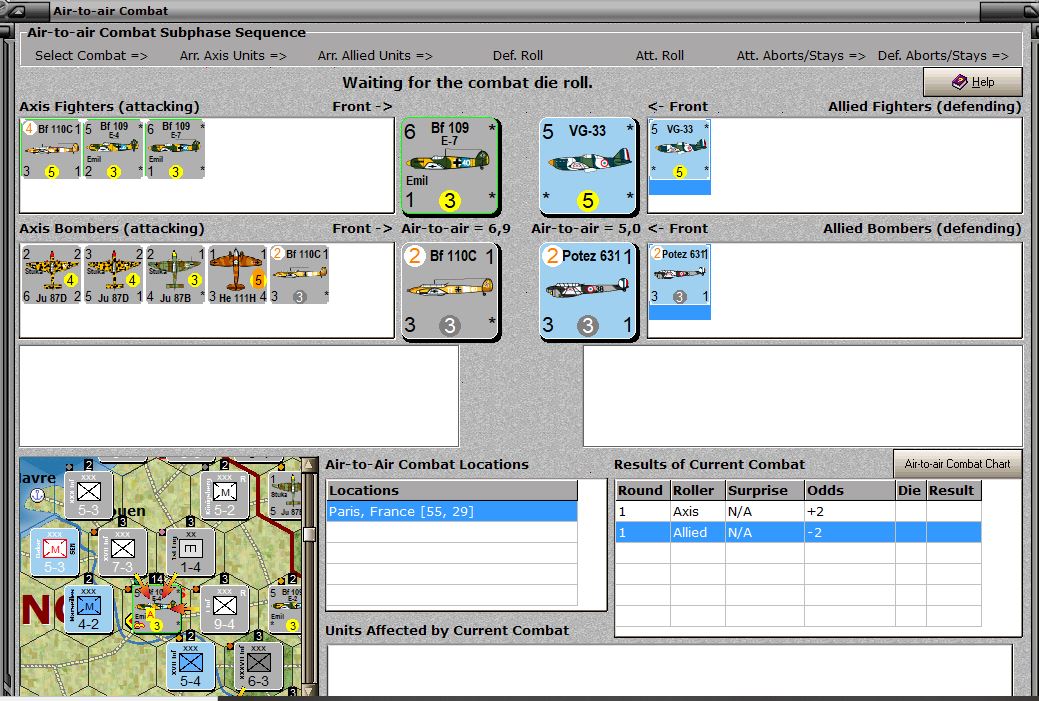Select the small Potez 631 counter in Allied Bombers list
This screenshot has height=701, width=1039.
tap(680, 275)
